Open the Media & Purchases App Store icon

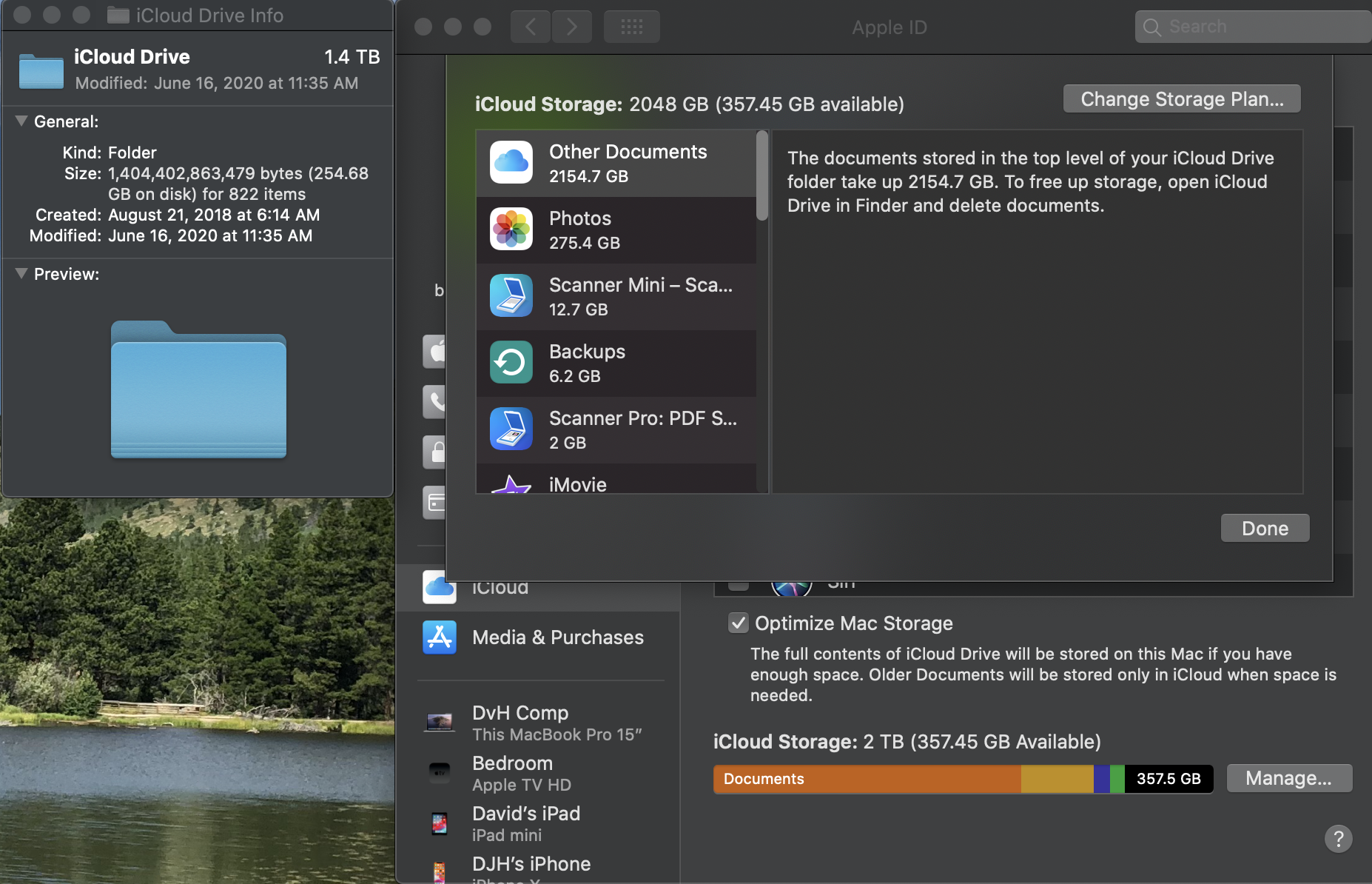click(440, 637)
